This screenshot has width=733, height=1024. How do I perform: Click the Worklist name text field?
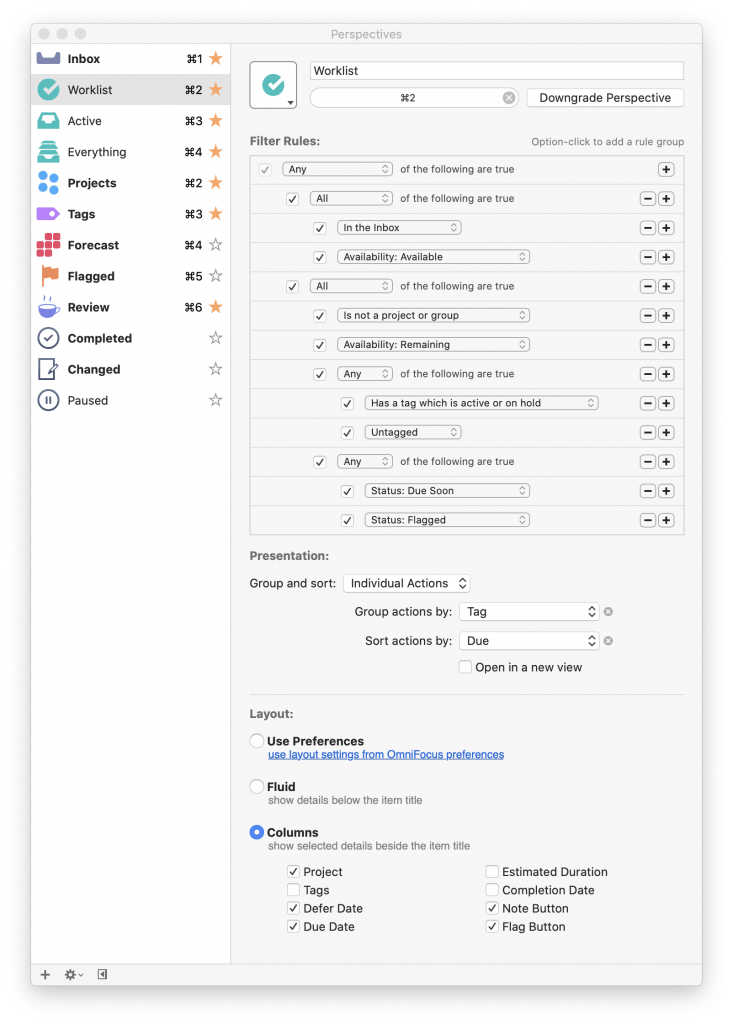497,71
